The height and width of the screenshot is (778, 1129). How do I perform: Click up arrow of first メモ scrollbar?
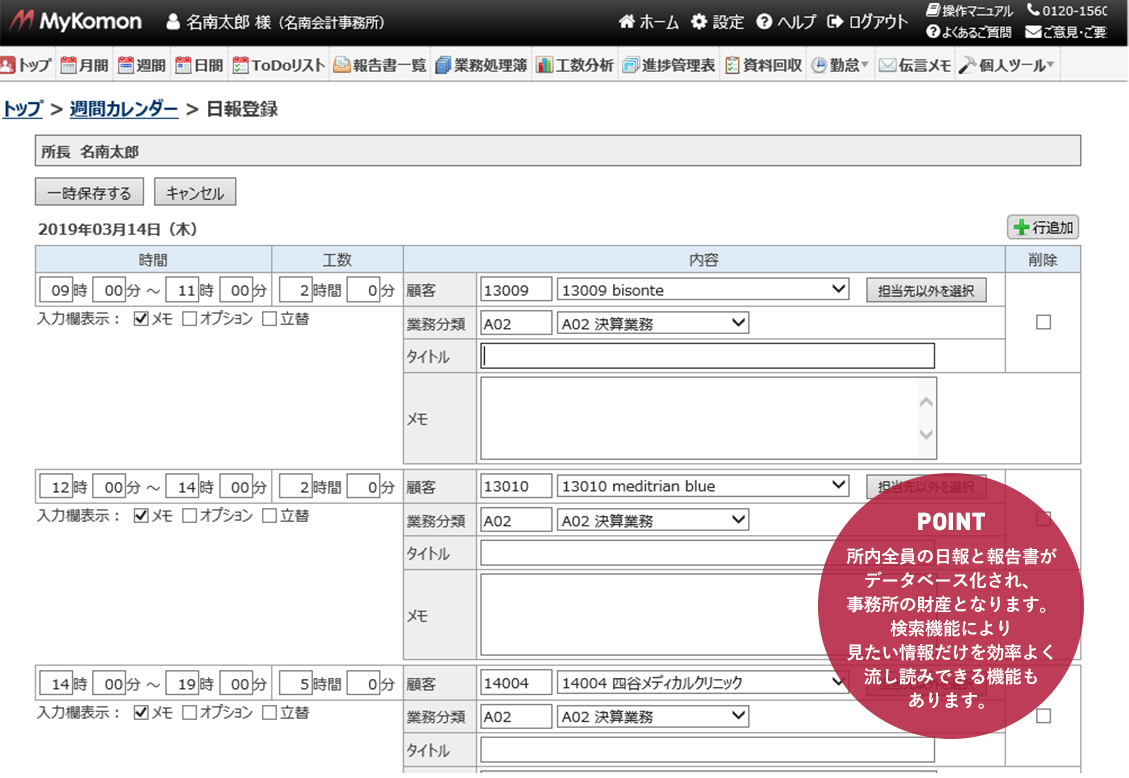point(927,402)
